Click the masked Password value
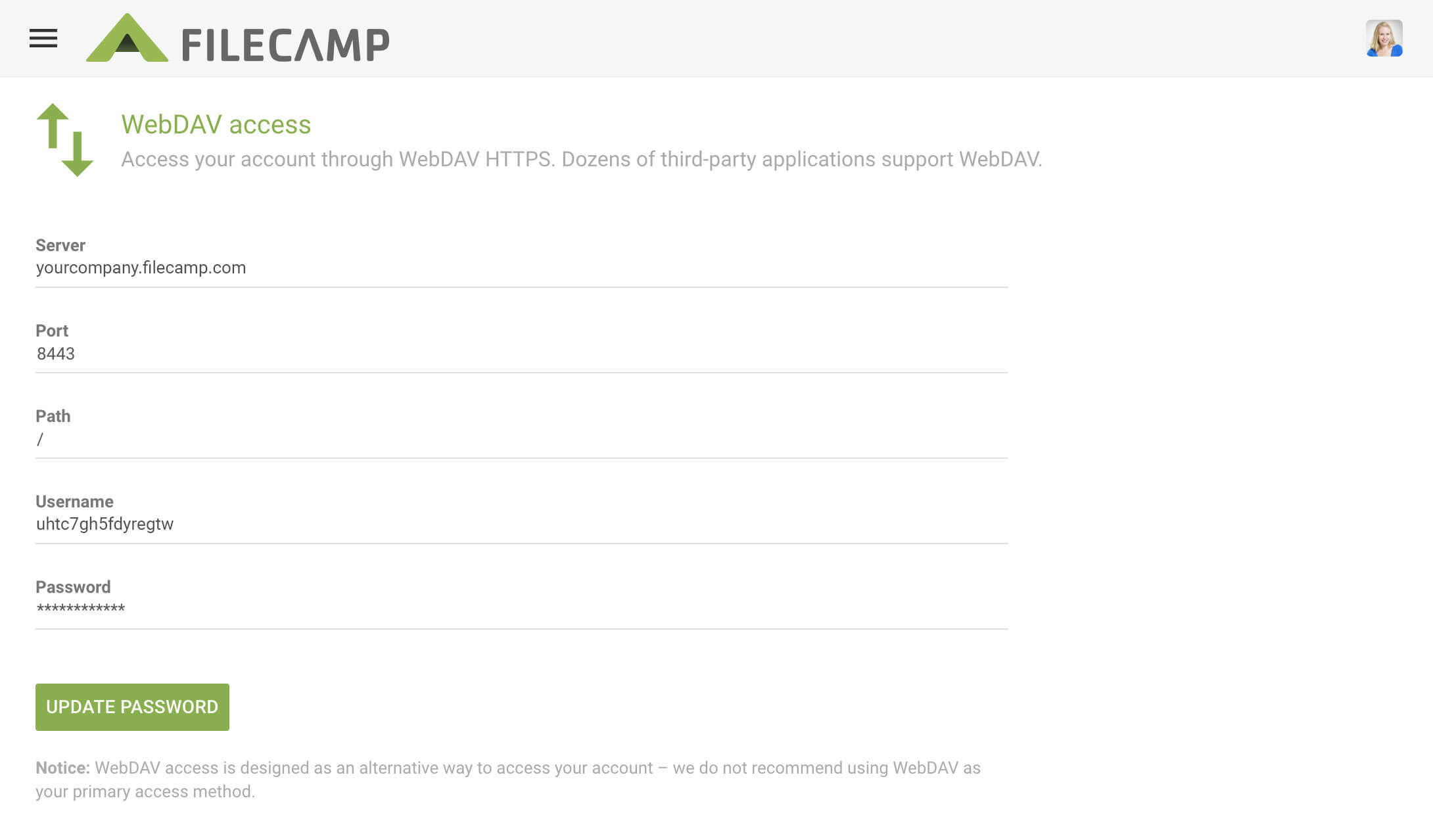Screen dimensions: 1433x840 [x=81, y=609]
